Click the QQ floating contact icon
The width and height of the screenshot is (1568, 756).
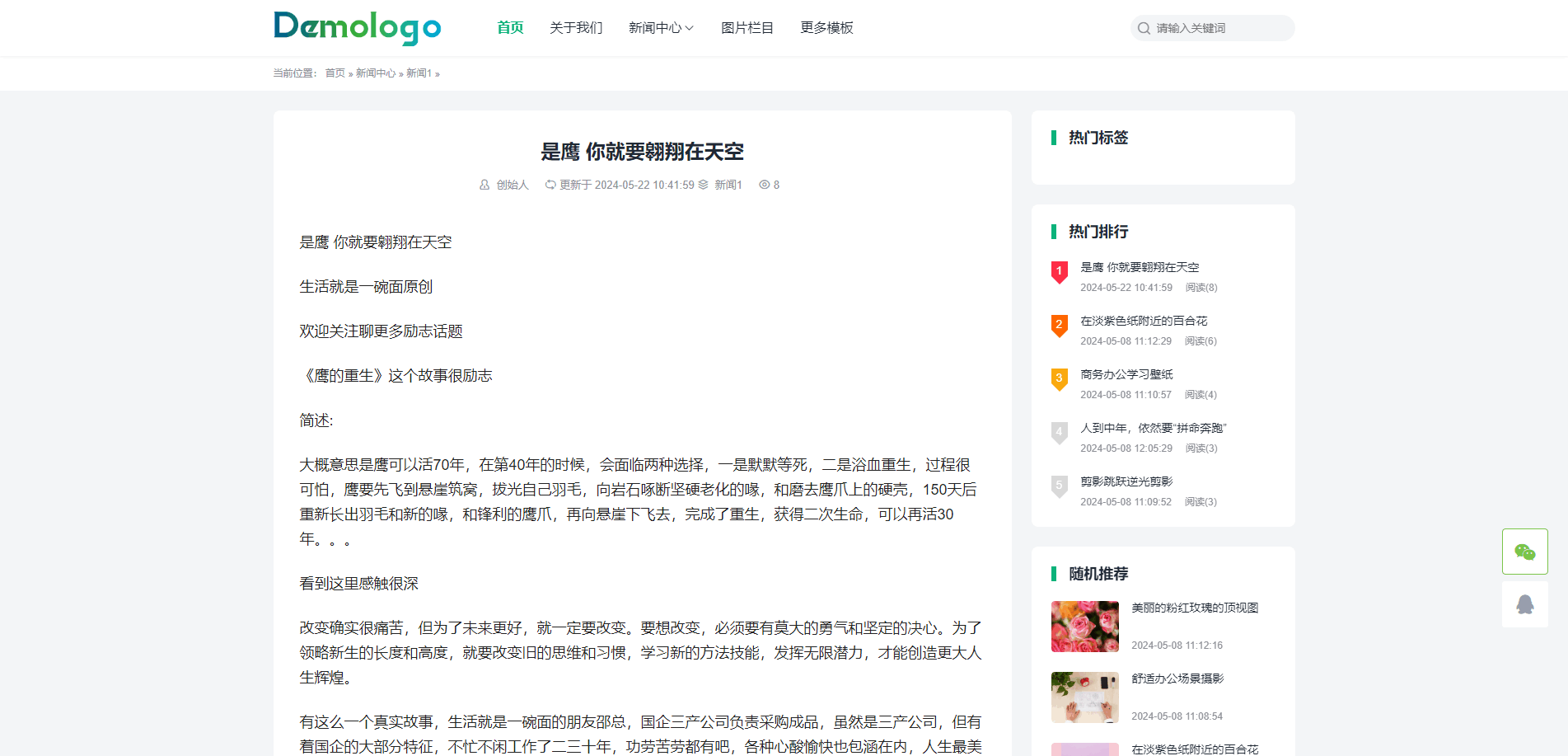click(1524, 604)
